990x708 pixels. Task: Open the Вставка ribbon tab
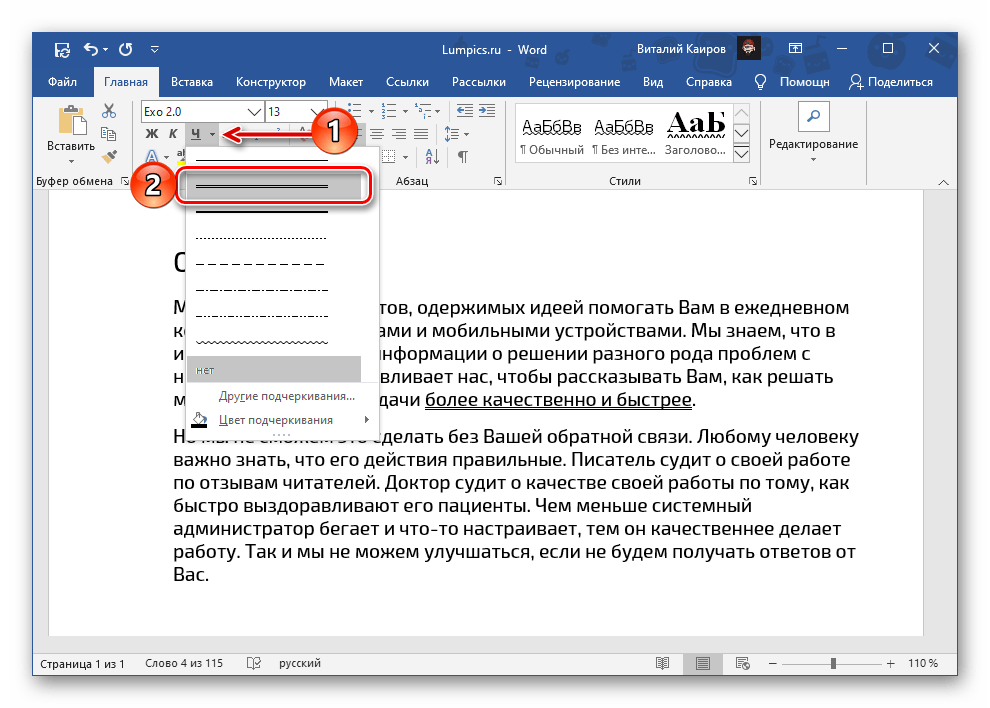coord(191,82)
